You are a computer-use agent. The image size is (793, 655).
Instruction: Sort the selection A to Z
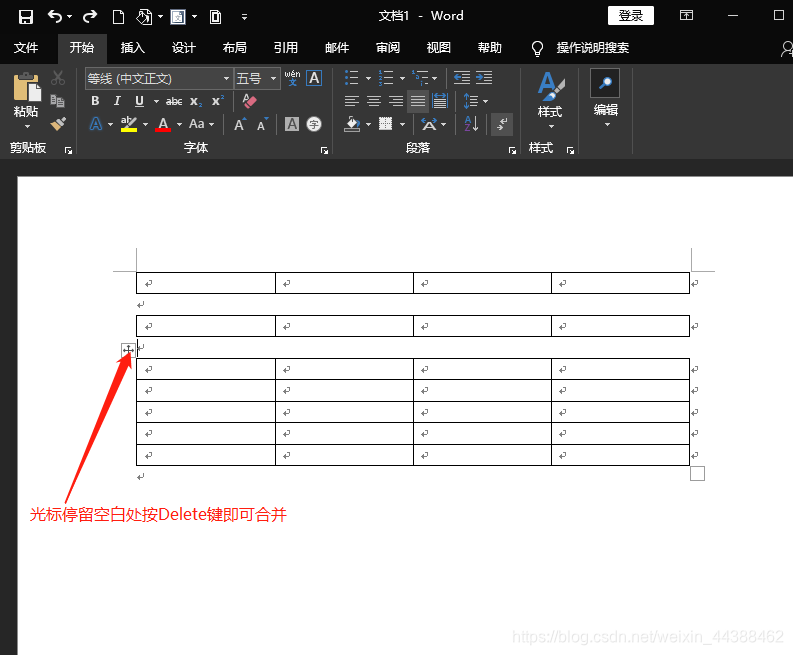[471, 124]
